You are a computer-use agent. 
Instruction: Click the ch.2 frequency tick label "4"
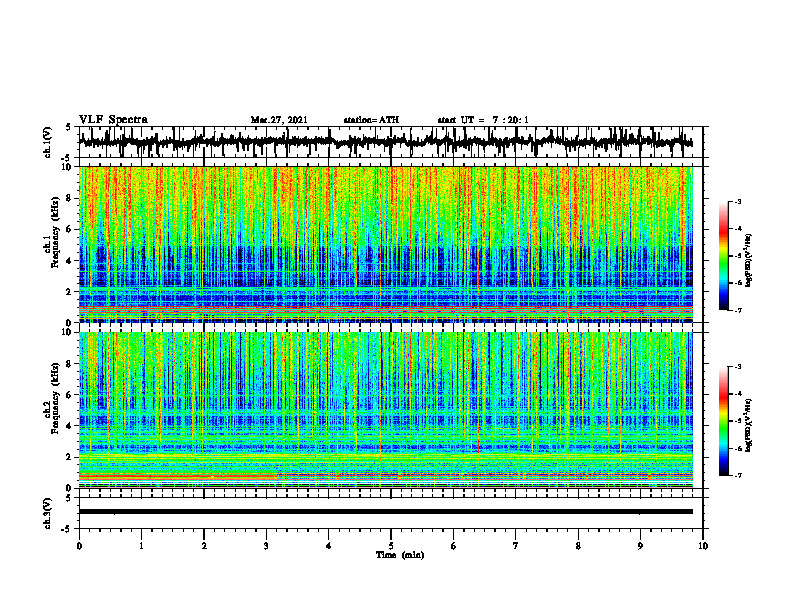(70, 426)
